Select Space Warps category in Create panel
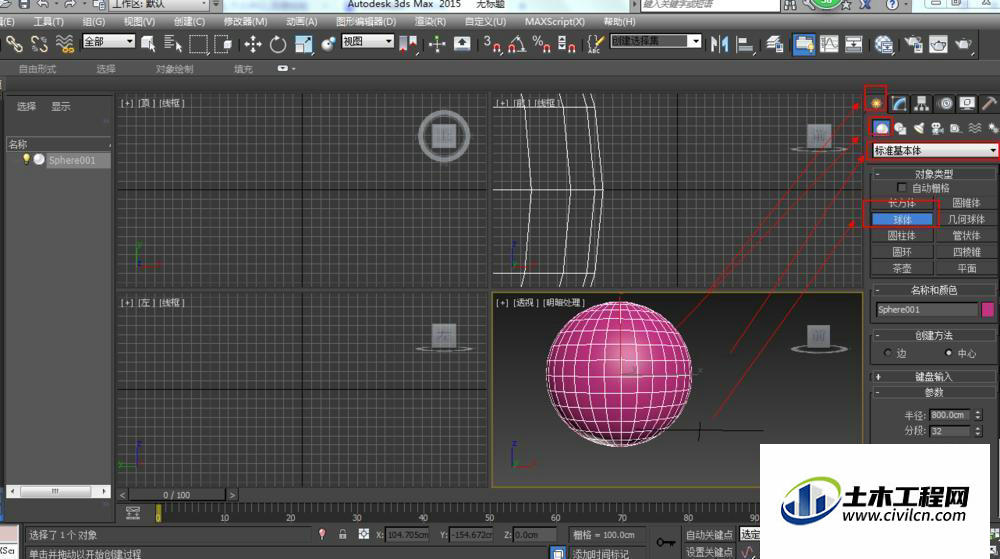The width and height of the screenshot is (1000, 559). coord(974,128)
